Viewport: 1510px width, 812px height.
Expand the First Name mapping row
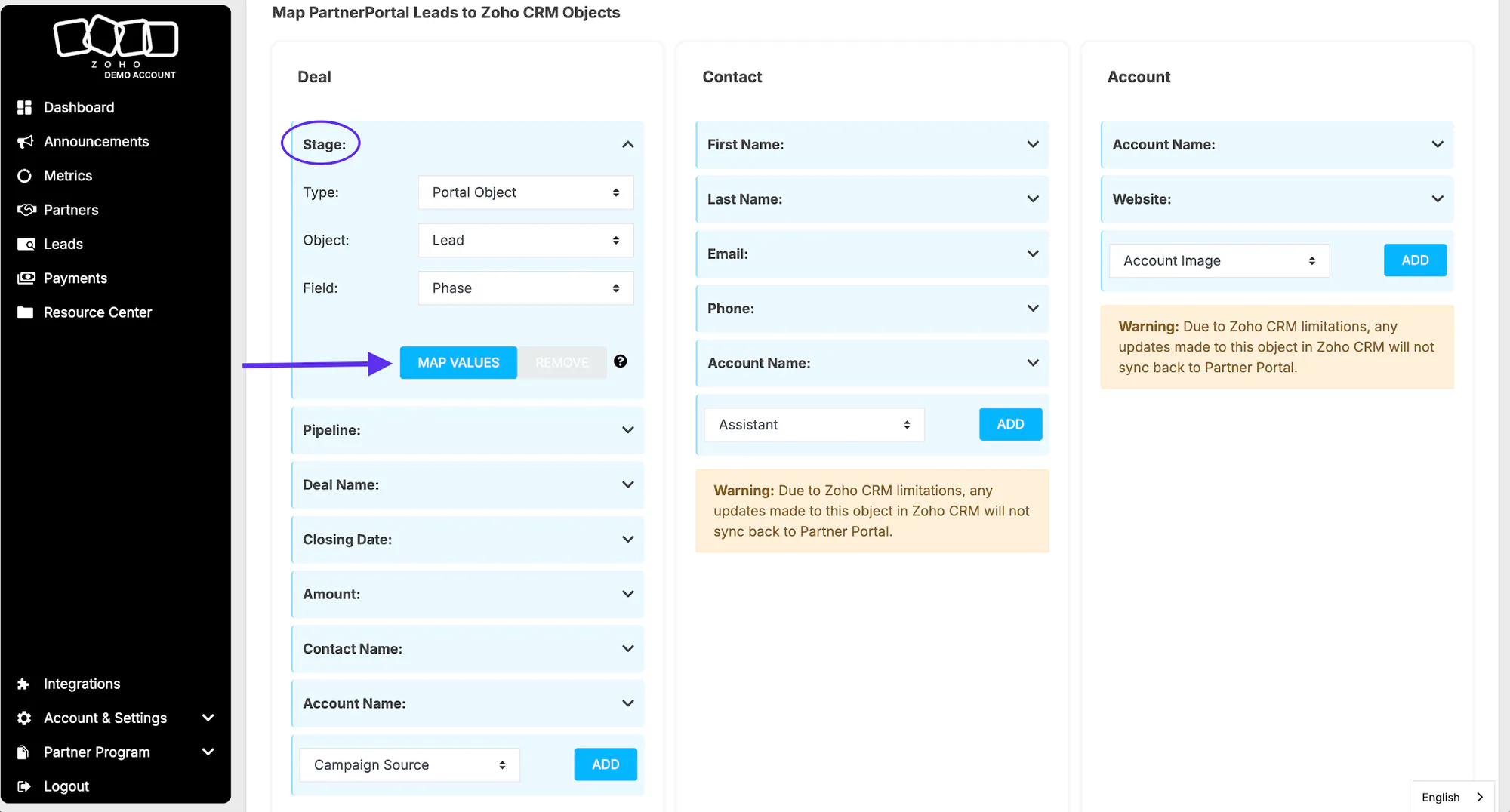click(873, 144)
